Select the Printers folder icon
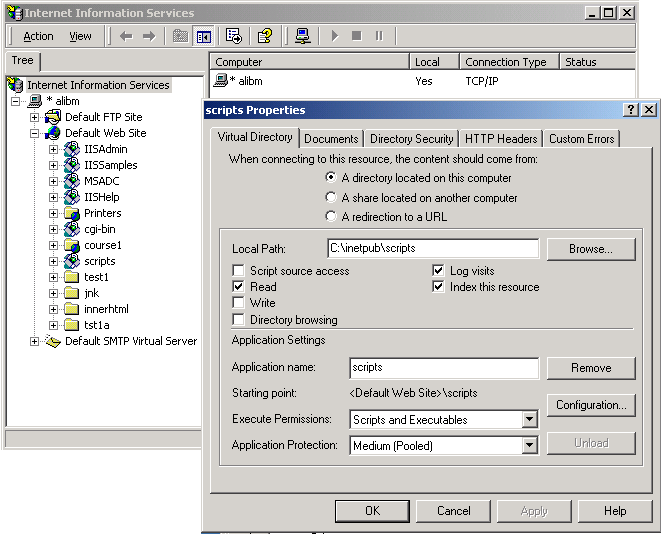Screen dimensions: 661x534 point(72,213)
